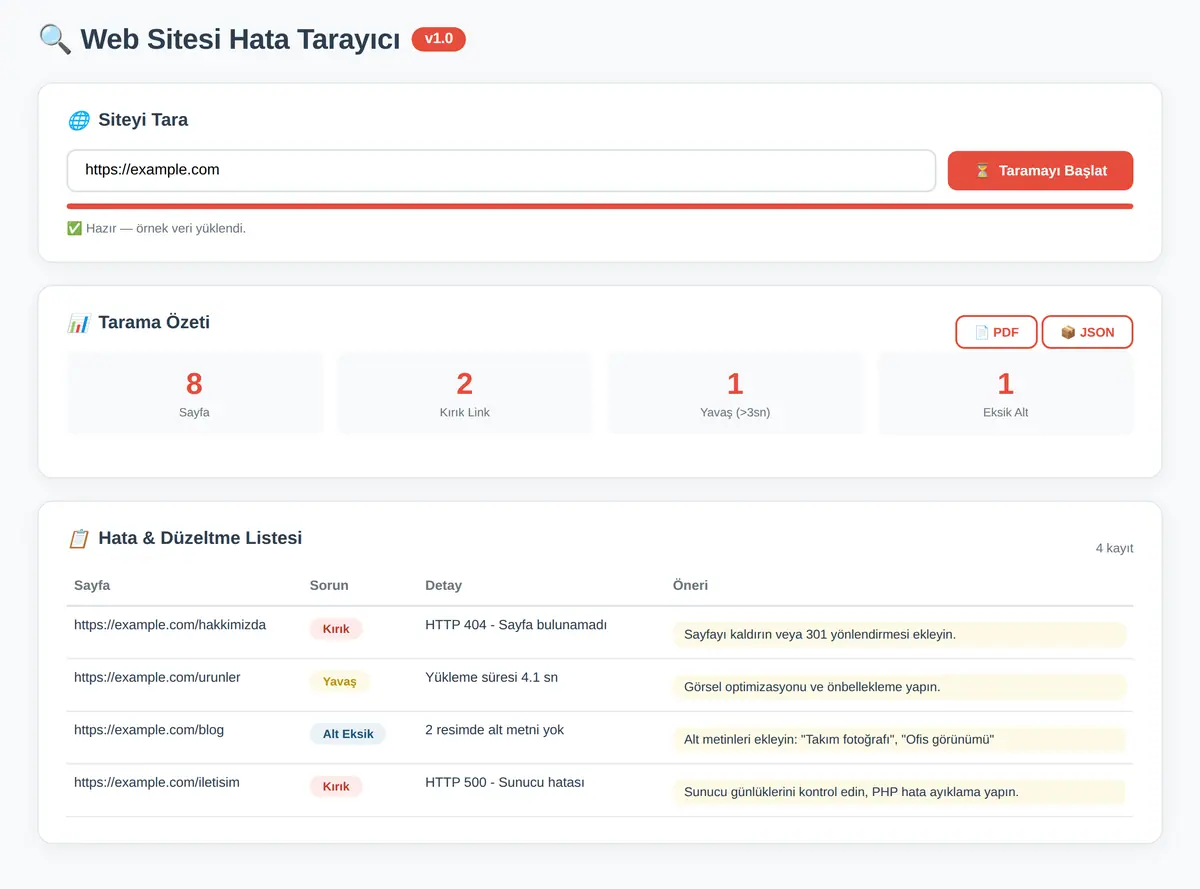Click the magnifying glass icon in the title
The height and width of the screenshot is (889, 1200).
(x=55, y=39)
